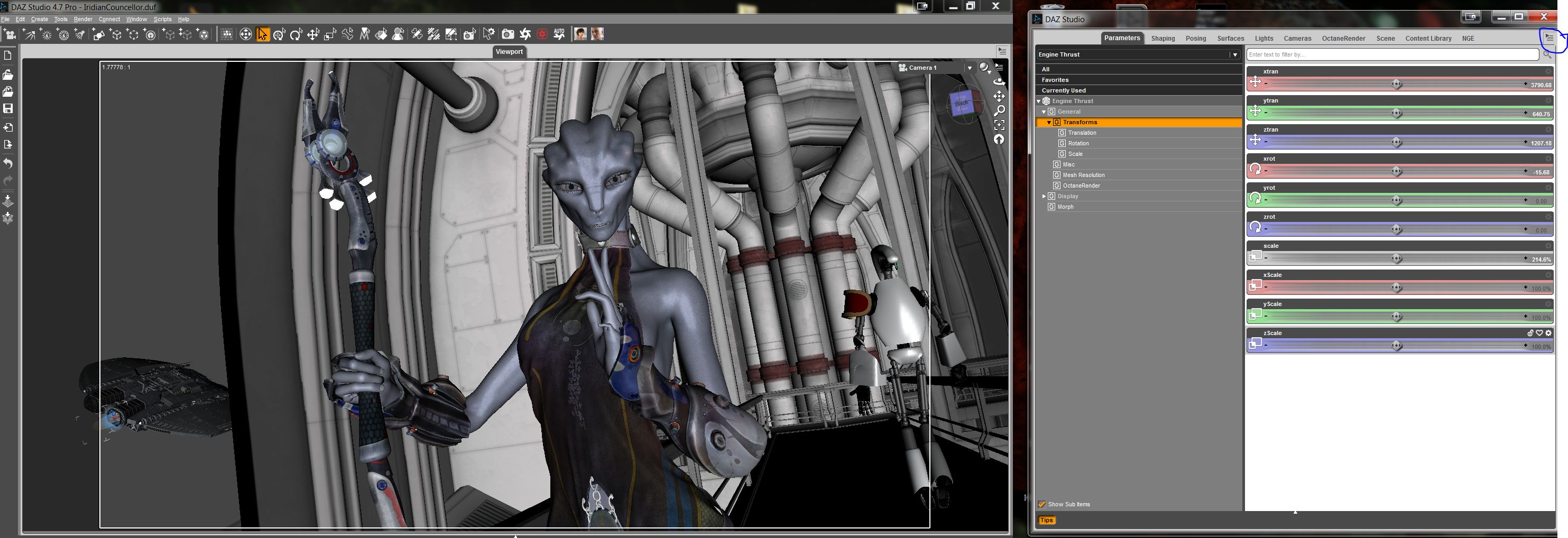The image size is (1568, 538).
Task: Collapse the Transforms property group
Action: pyautogui.click(x=1049, y=122)
